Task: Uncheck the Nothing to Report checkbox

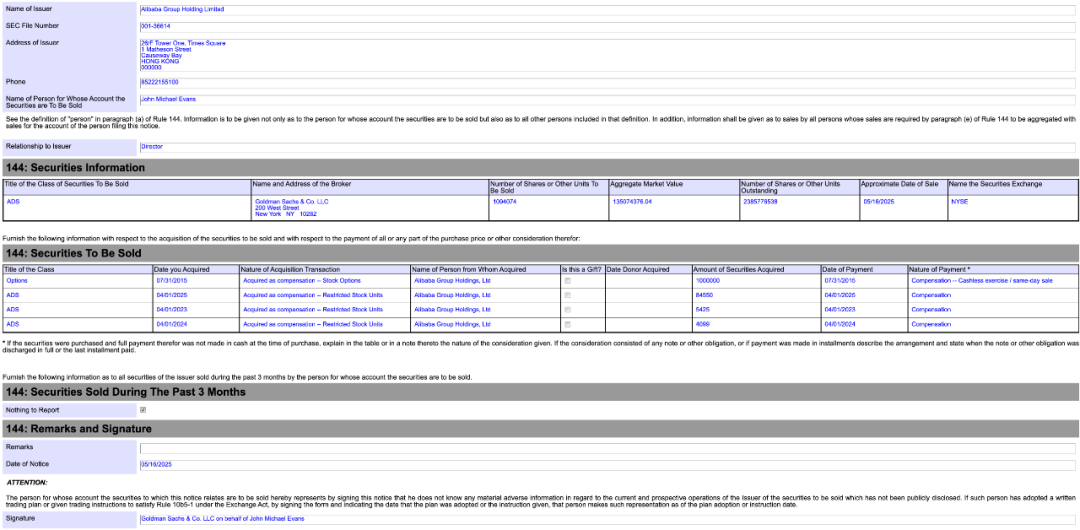Action: (143, 410)
